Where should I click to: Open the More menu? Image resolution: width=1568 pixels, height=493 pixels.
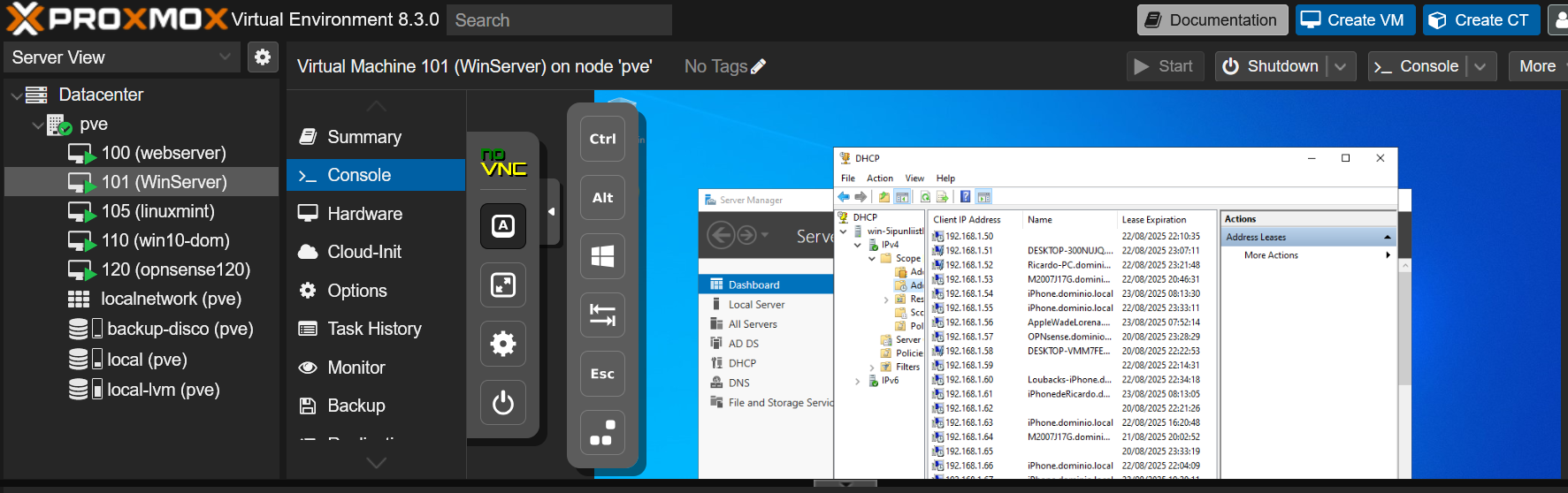1539,66
